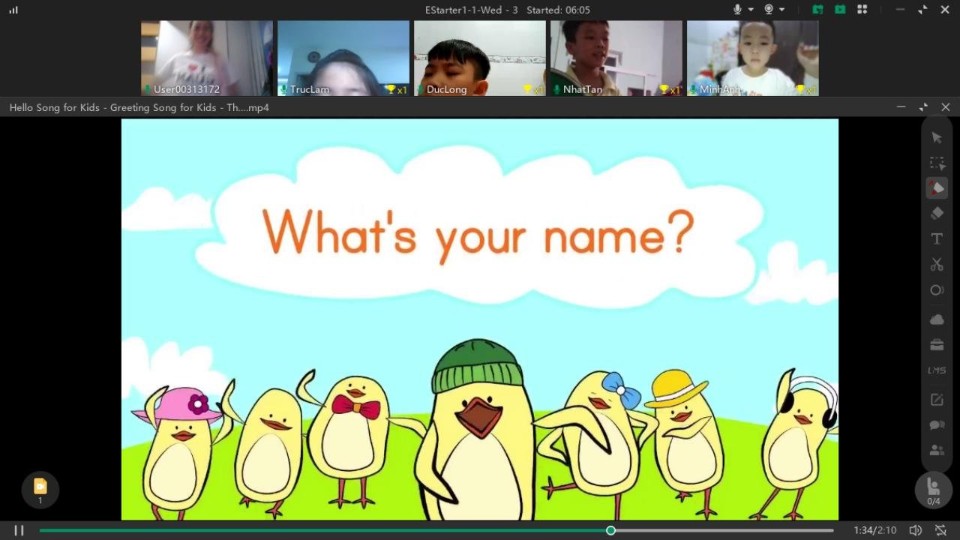Screen dimensions: 960x540
Task: Toggle the microphone on or off
Action: (738, 9)
